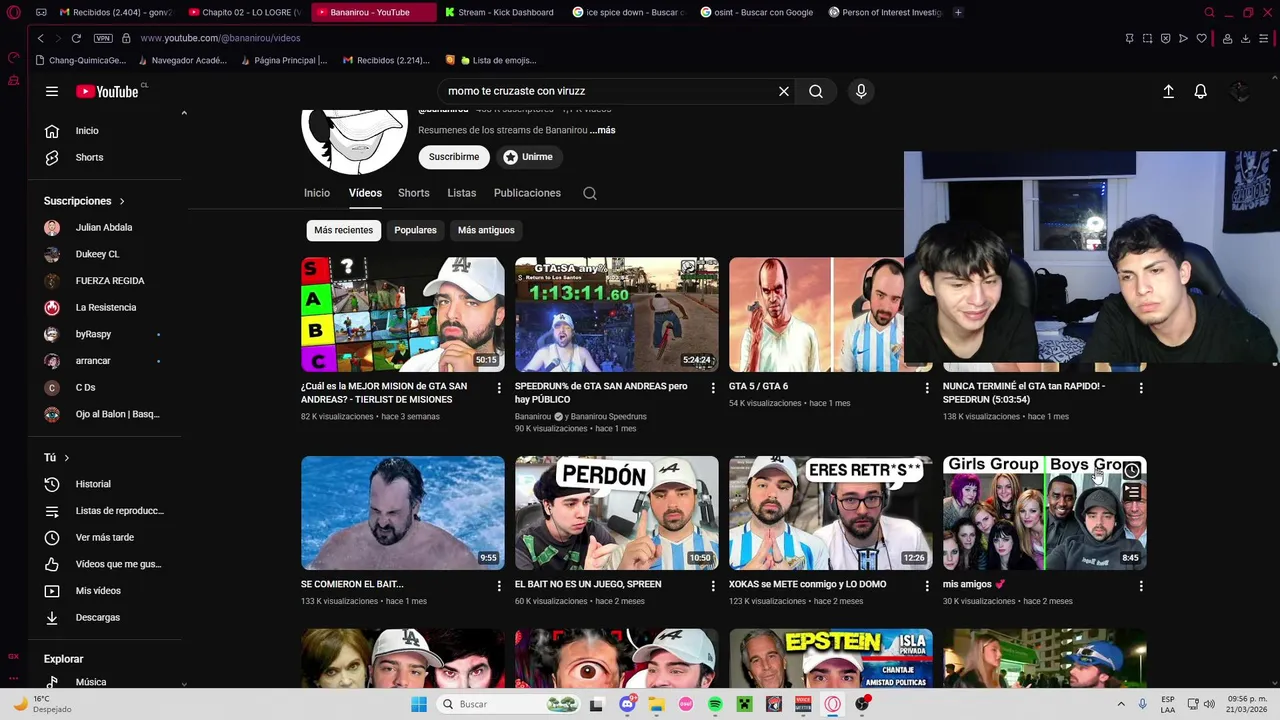
Task: Open options menu for SE COMIERON EL BAIT video
Action: [x=499, y=586]
